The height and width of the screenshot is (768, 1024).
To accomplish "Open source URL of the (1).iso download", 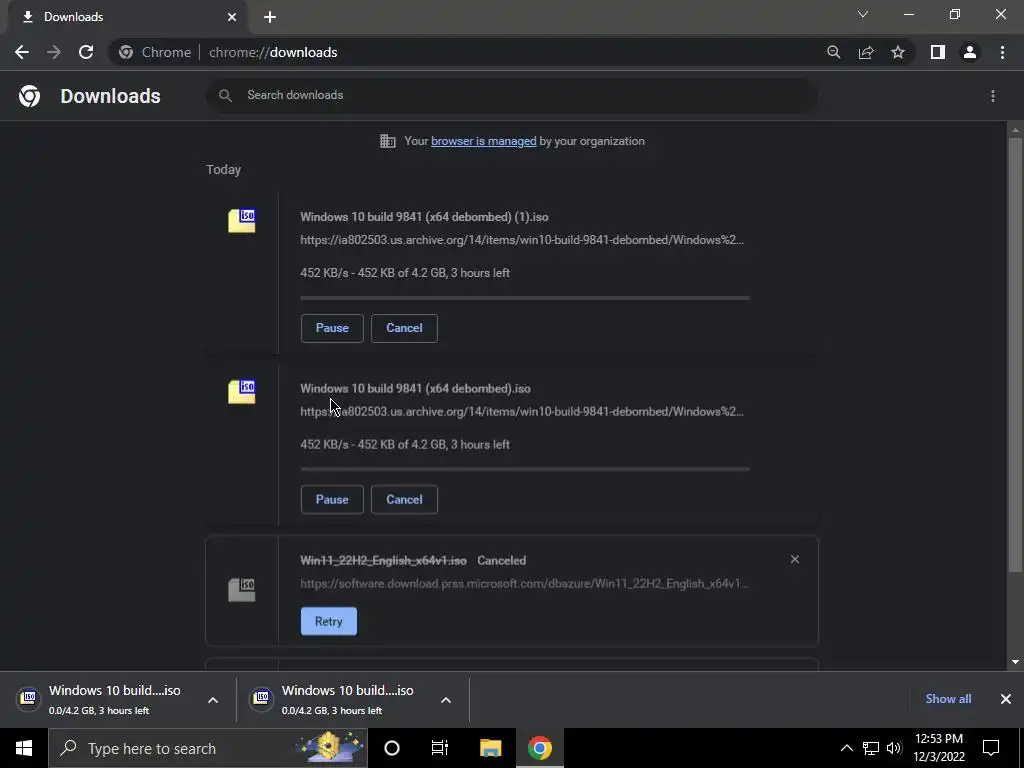I will [522, 240].
